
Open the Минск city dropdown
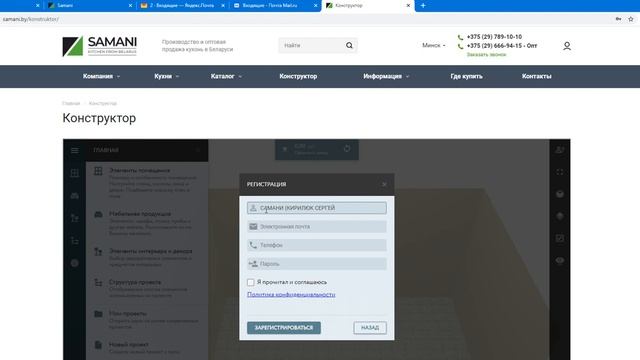434,45
